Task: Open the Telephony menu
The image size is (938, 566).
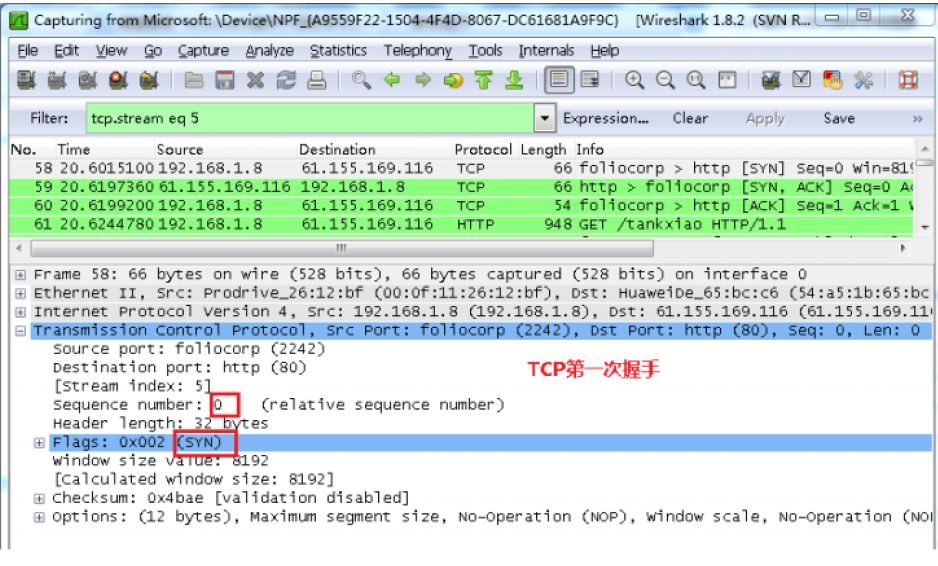Action: pyautogui.click(x=418, y=51)
